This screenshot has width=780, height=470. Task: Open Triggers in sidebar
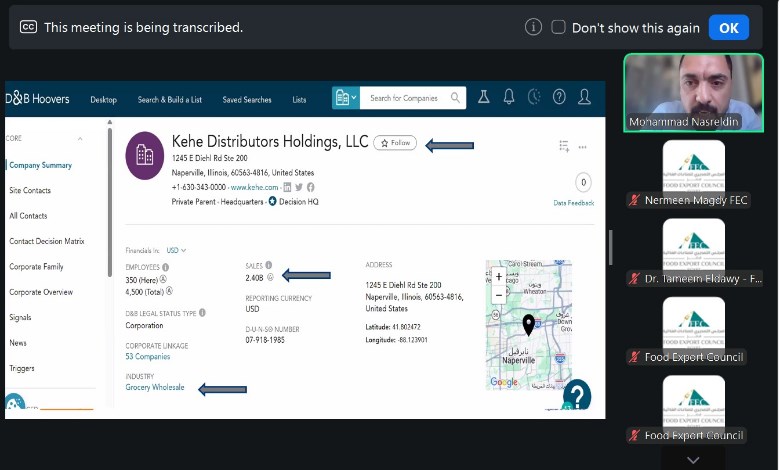pyautogui.click(x=22, y=369)
